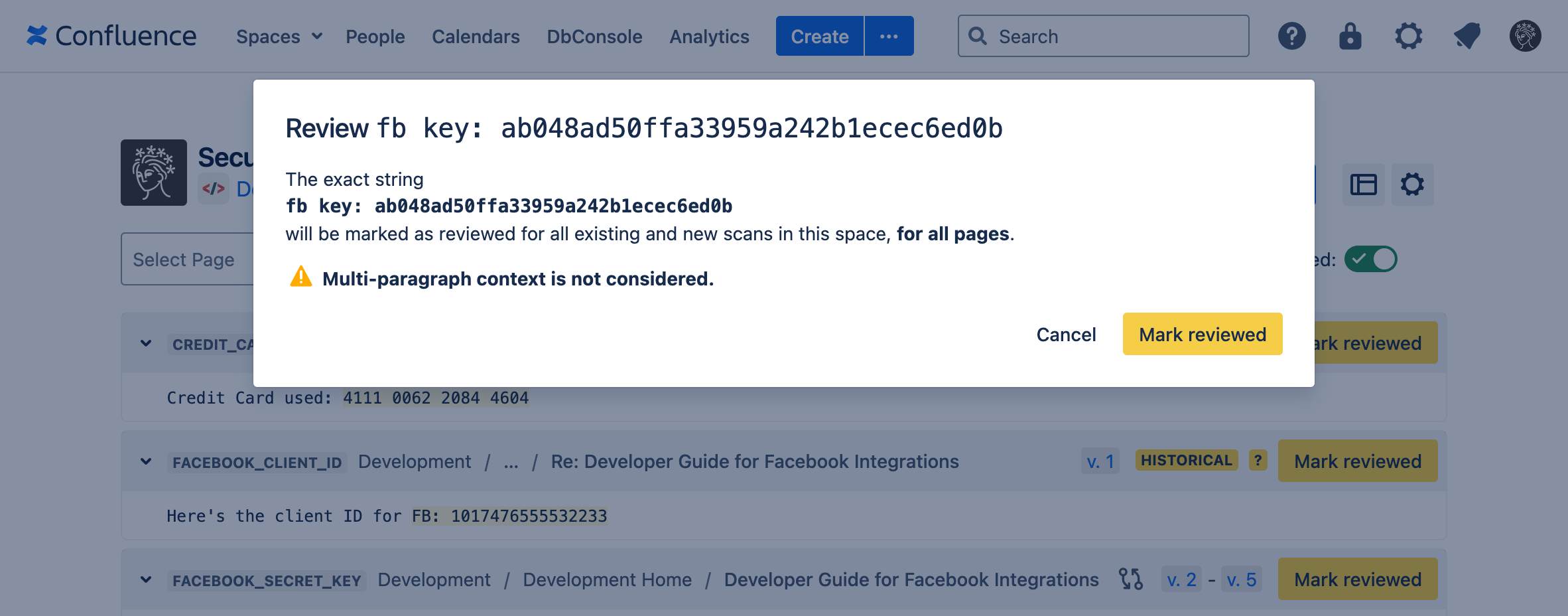Image resolution: width=1568 pixels, height=616 pixels.
Task: Switch off the reviewed filter toggle
Action: coord(1370,259)
